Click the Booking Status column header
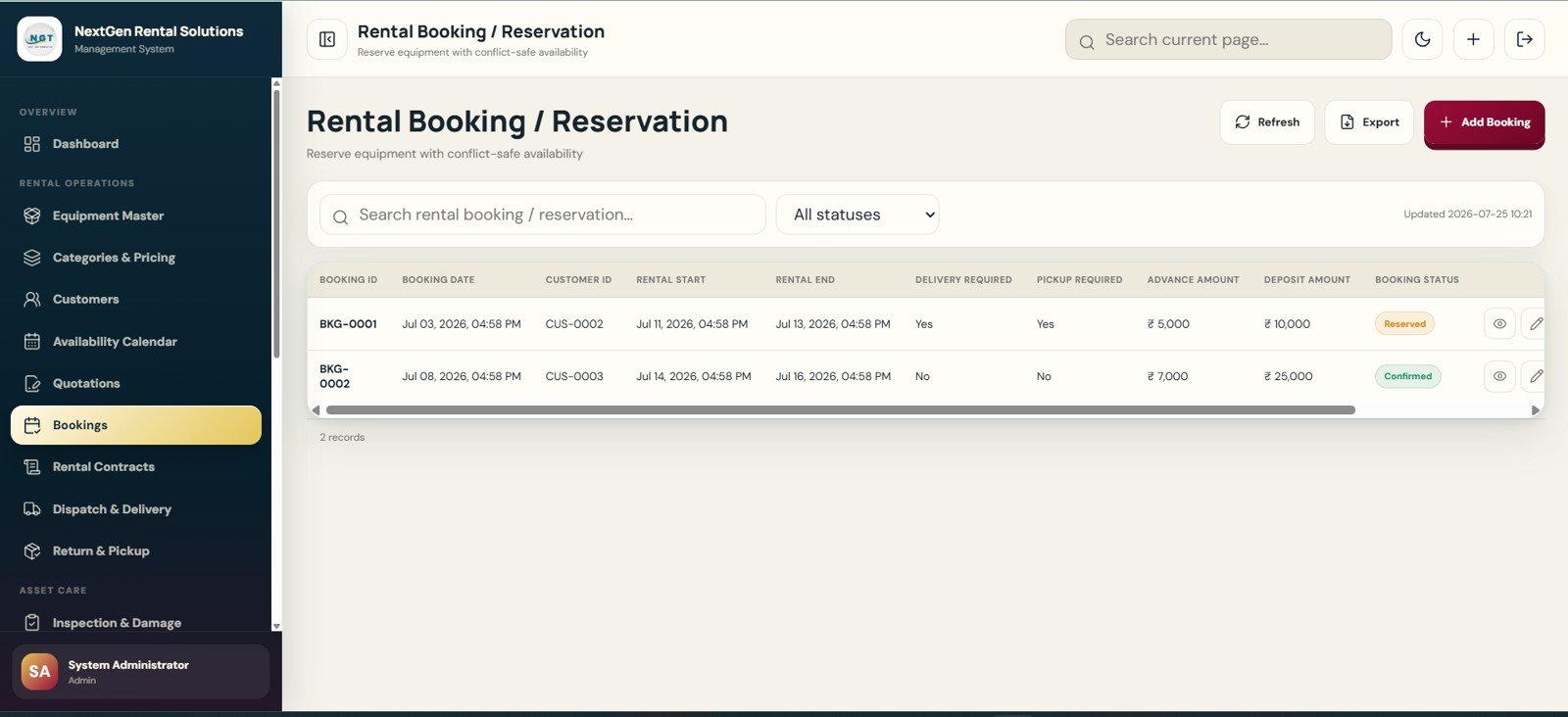1568x717 pixels. click(1416, 280)
